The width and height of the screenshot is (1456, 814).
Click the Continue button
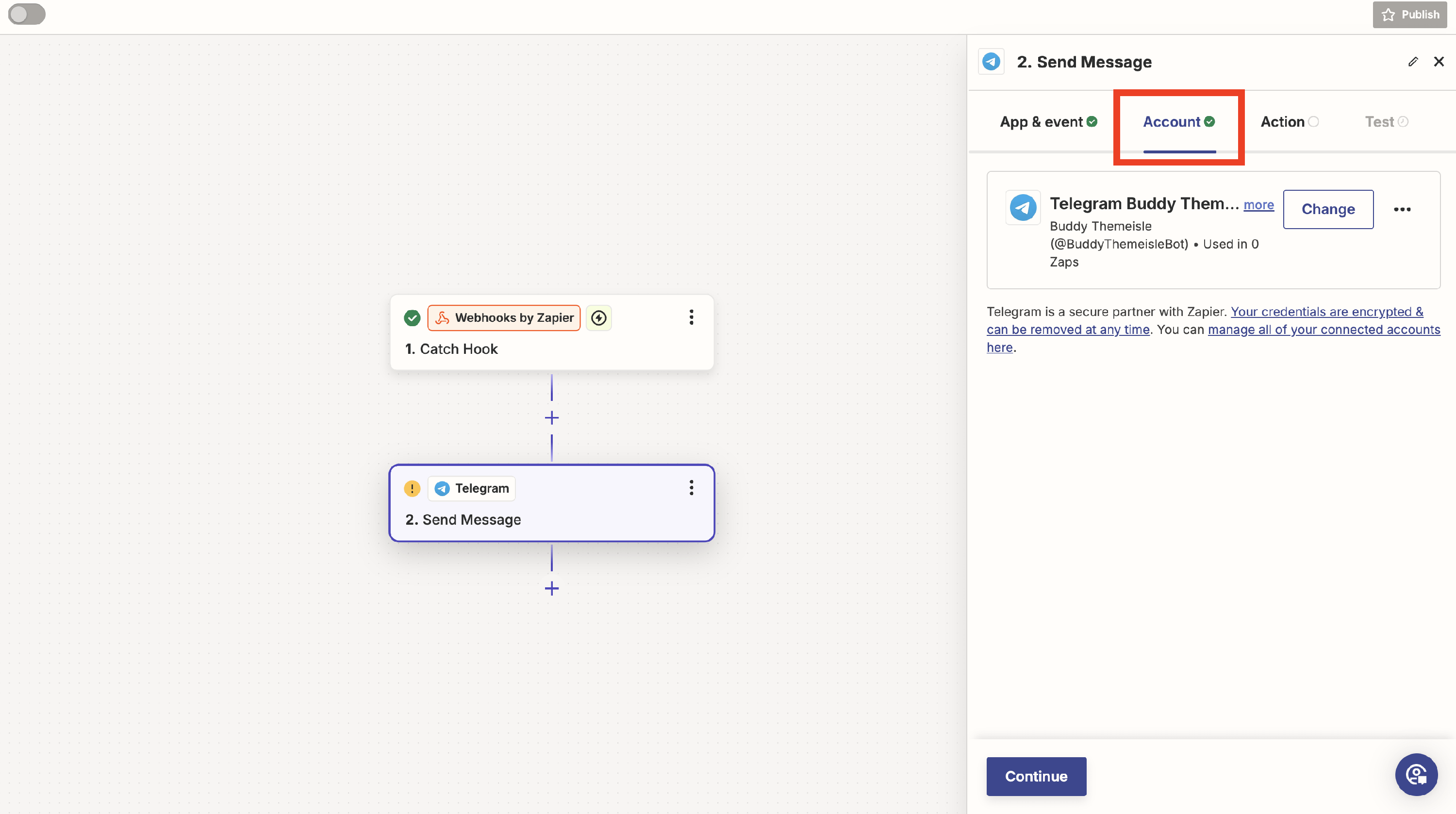1036,776
